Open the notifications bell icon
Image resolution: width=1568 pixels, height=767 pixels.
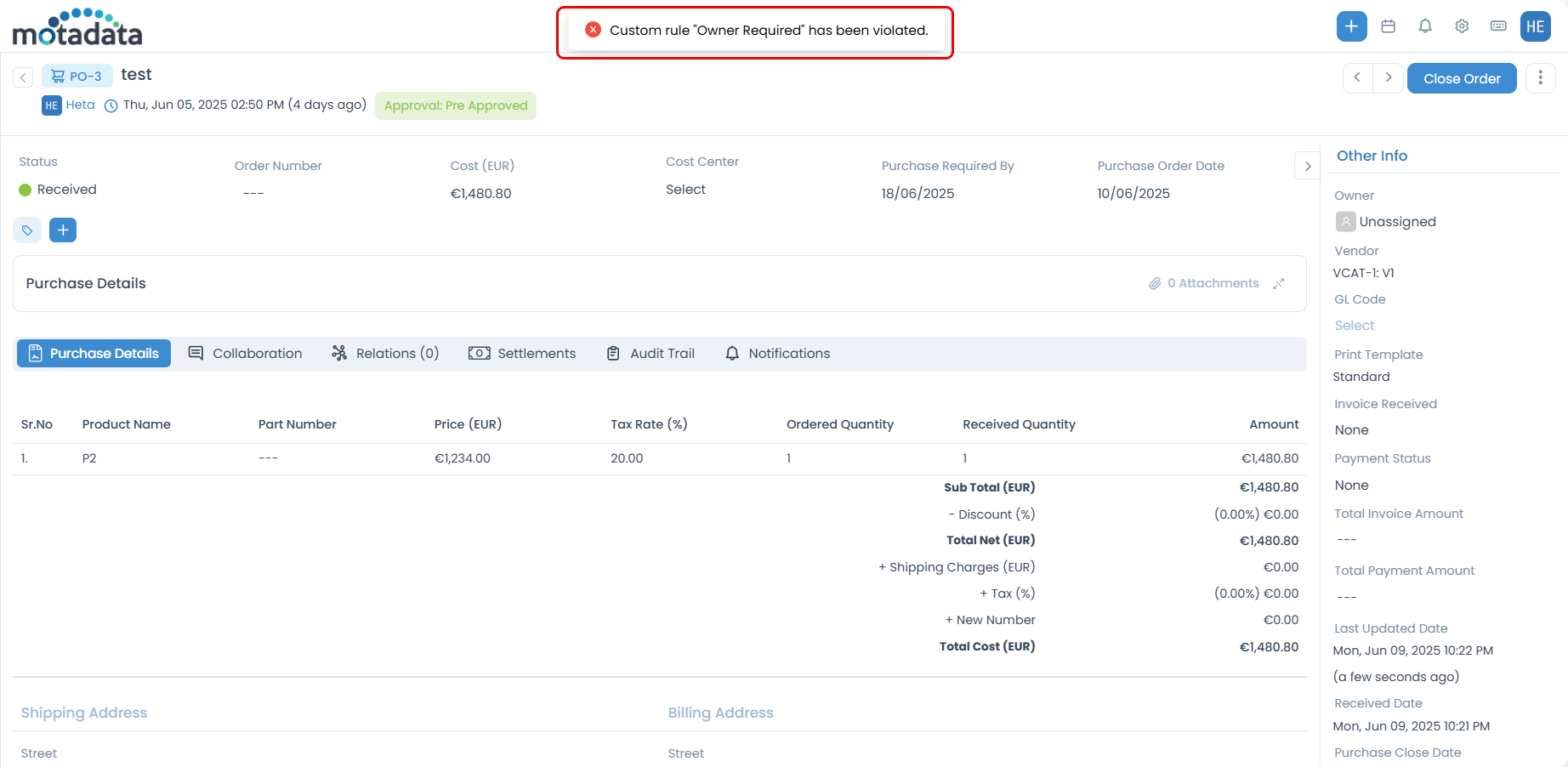click(1424, 26)
